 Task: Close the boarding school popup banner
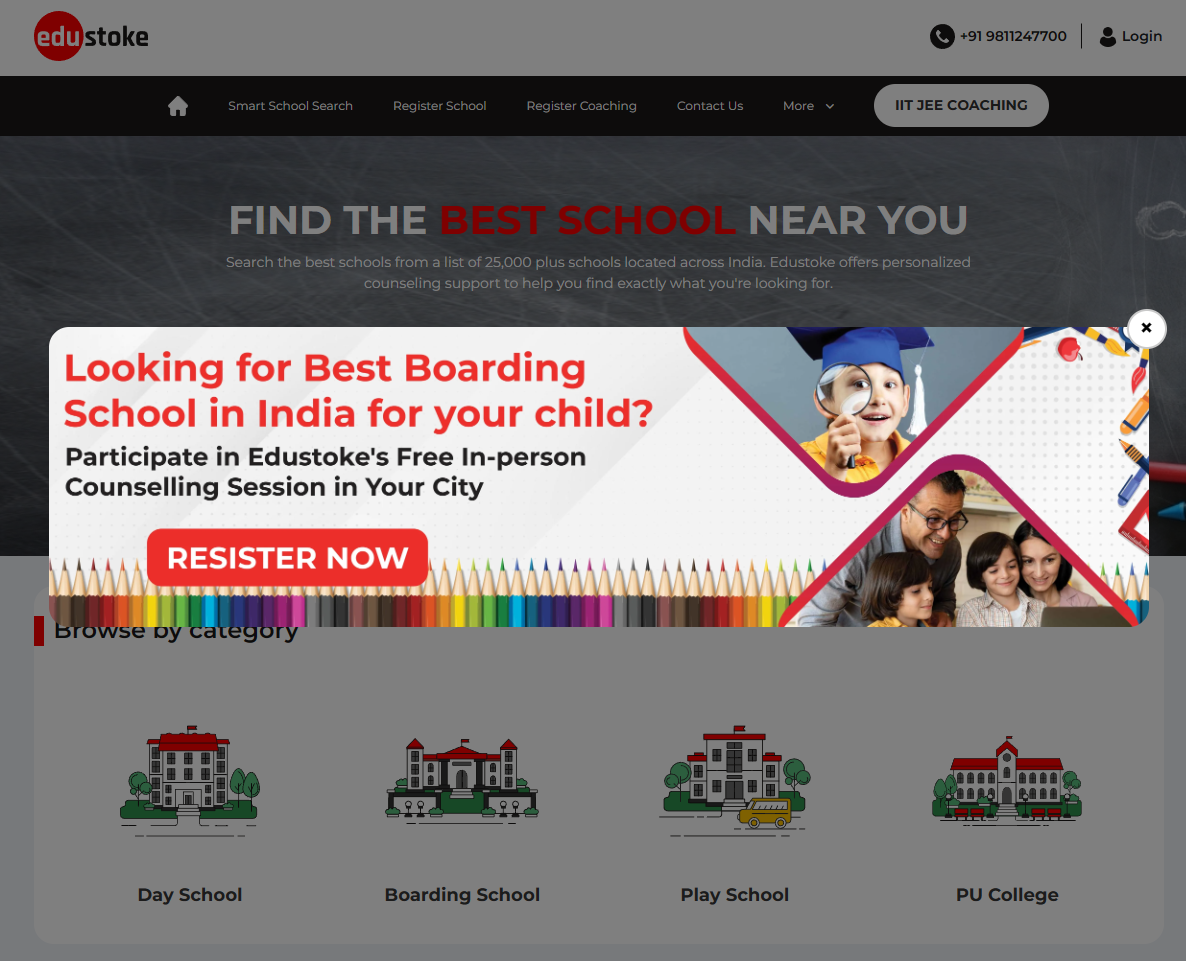click(1146, 328)
